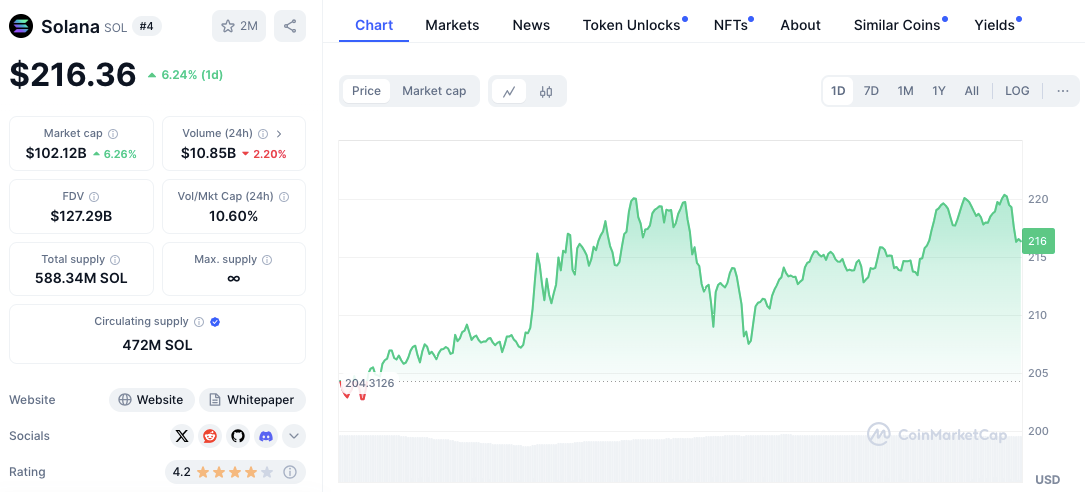
Task: Switch to the Chart tab
Action: tap(374, 25)
